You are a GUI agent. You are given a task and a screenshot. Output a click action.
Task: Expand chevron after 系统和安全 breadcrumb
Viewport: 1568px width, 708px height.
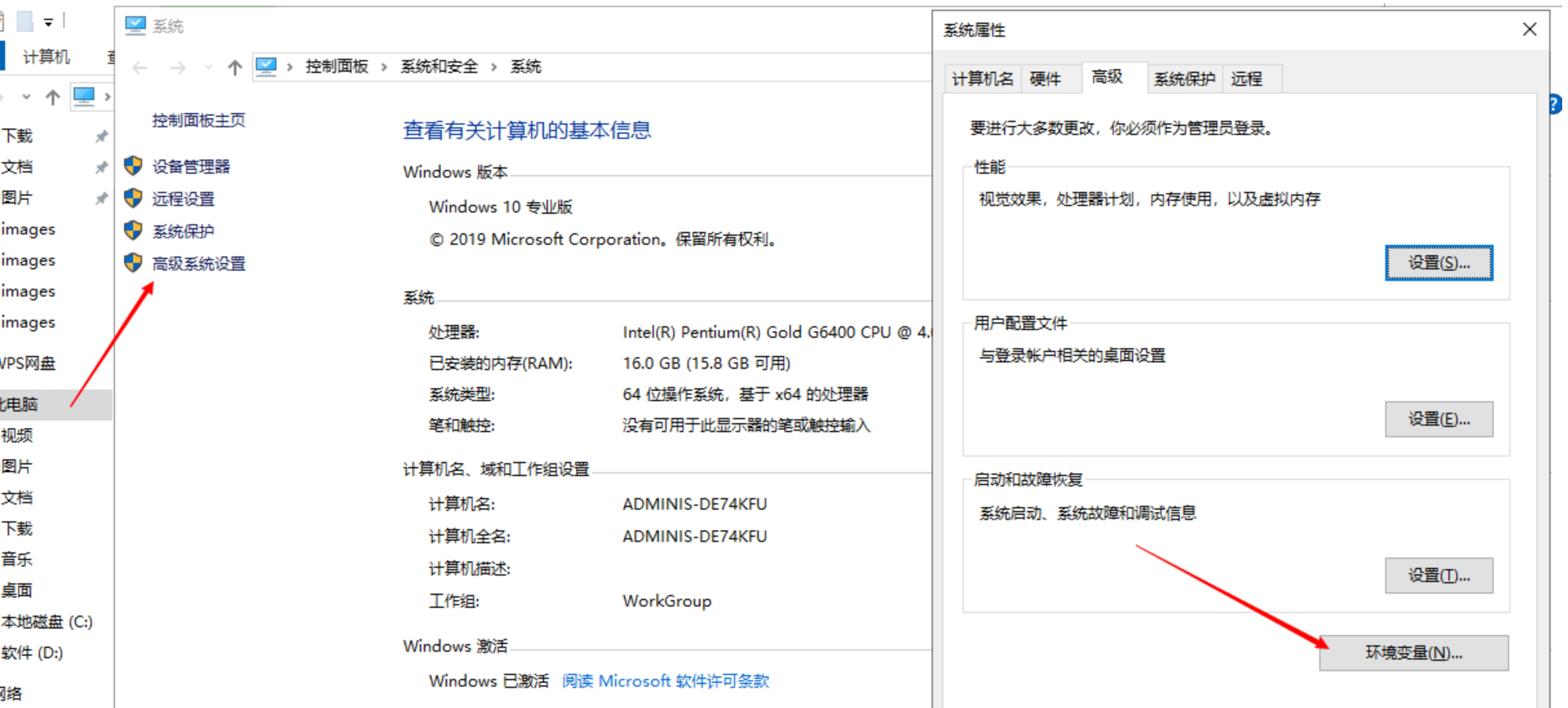[x=494, y=67]
